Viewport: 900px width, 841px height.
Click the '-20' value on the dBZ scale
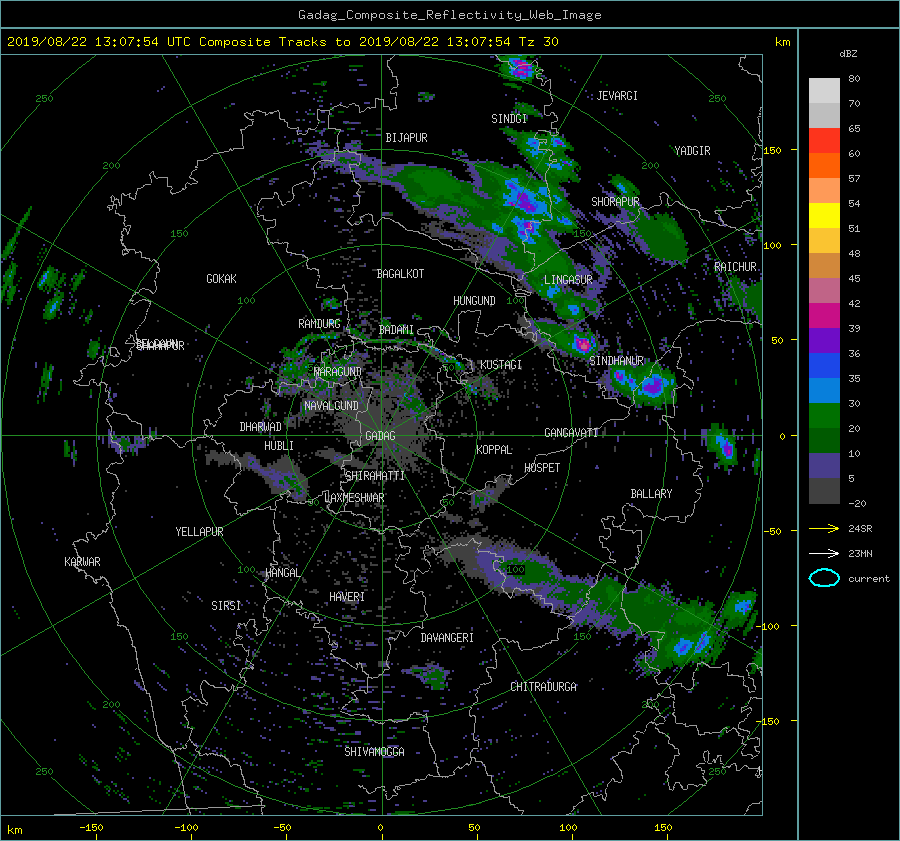click(857, 503)
